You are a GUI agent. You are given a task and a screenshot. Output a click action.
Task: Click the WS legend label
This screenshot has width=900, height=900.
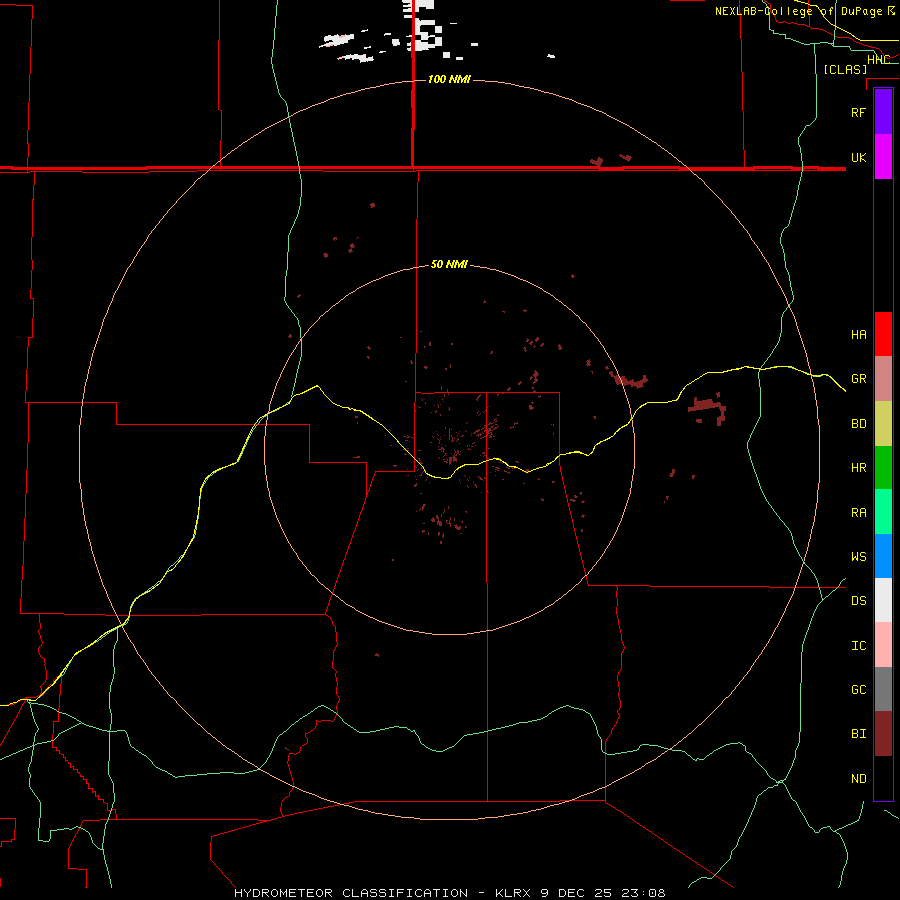pos(858,556)
